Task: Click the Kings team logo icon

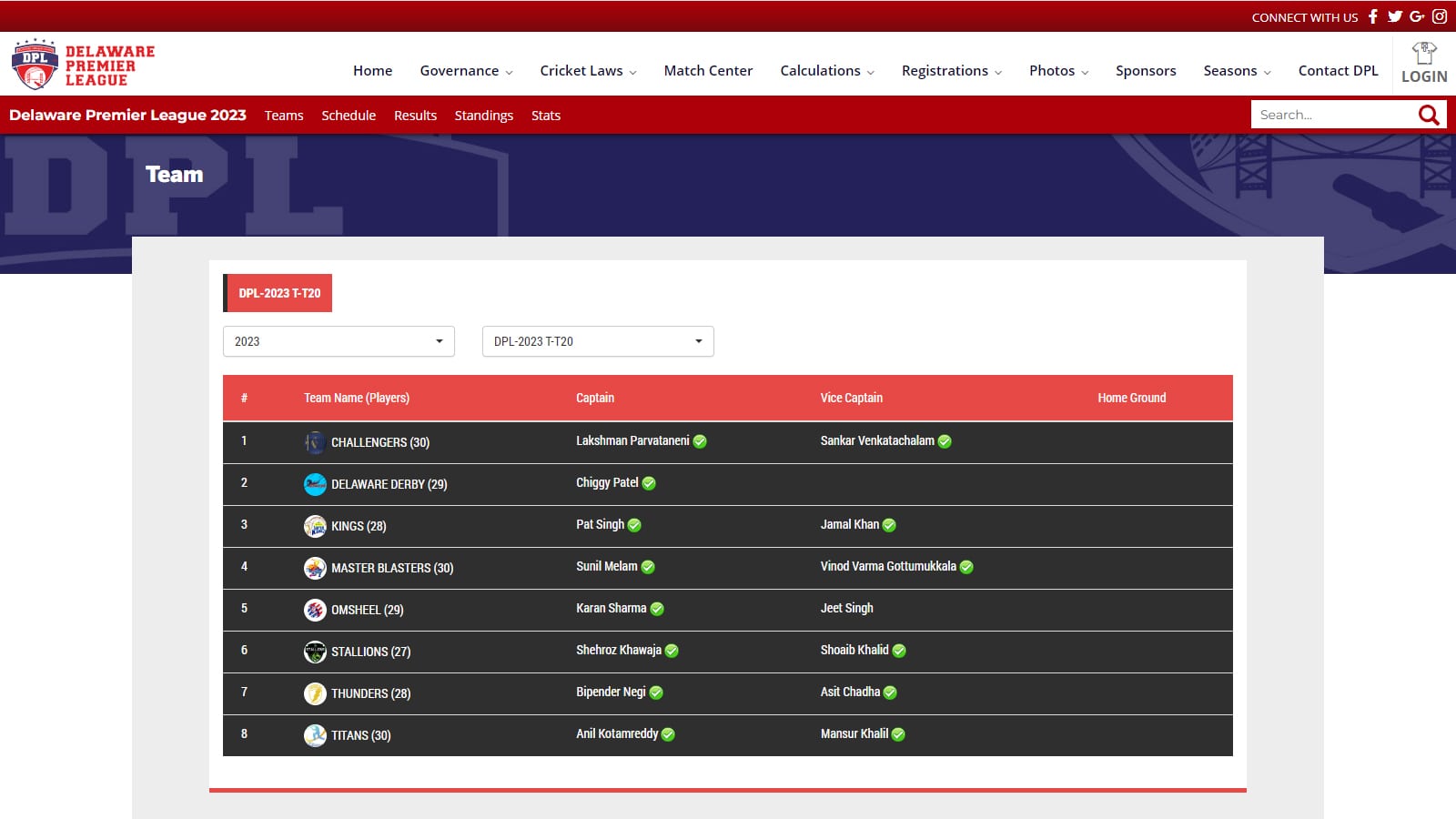Action: (x=315, y=526)
